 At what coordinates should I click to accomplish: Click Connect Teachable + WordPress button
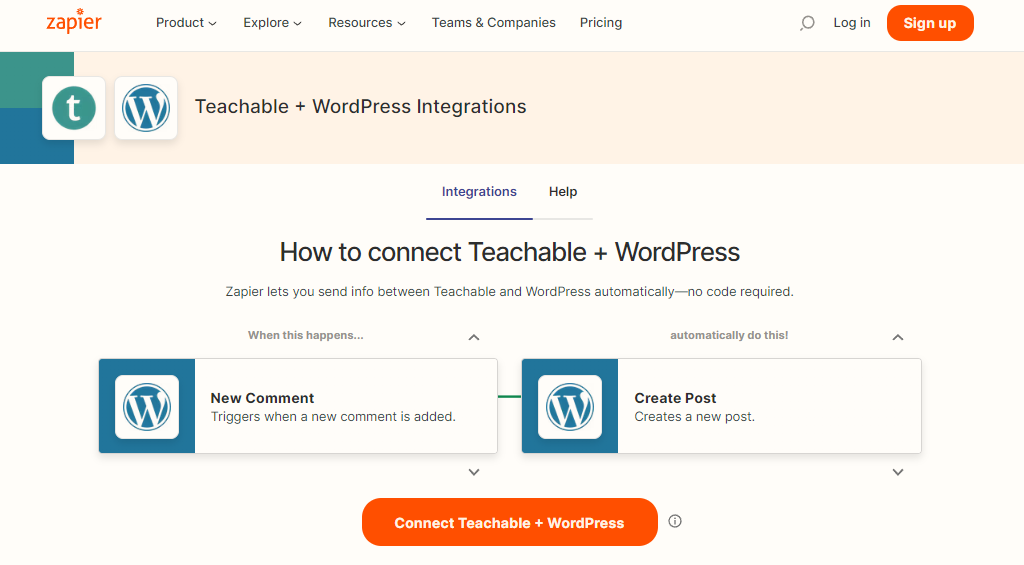click(509, 523)
